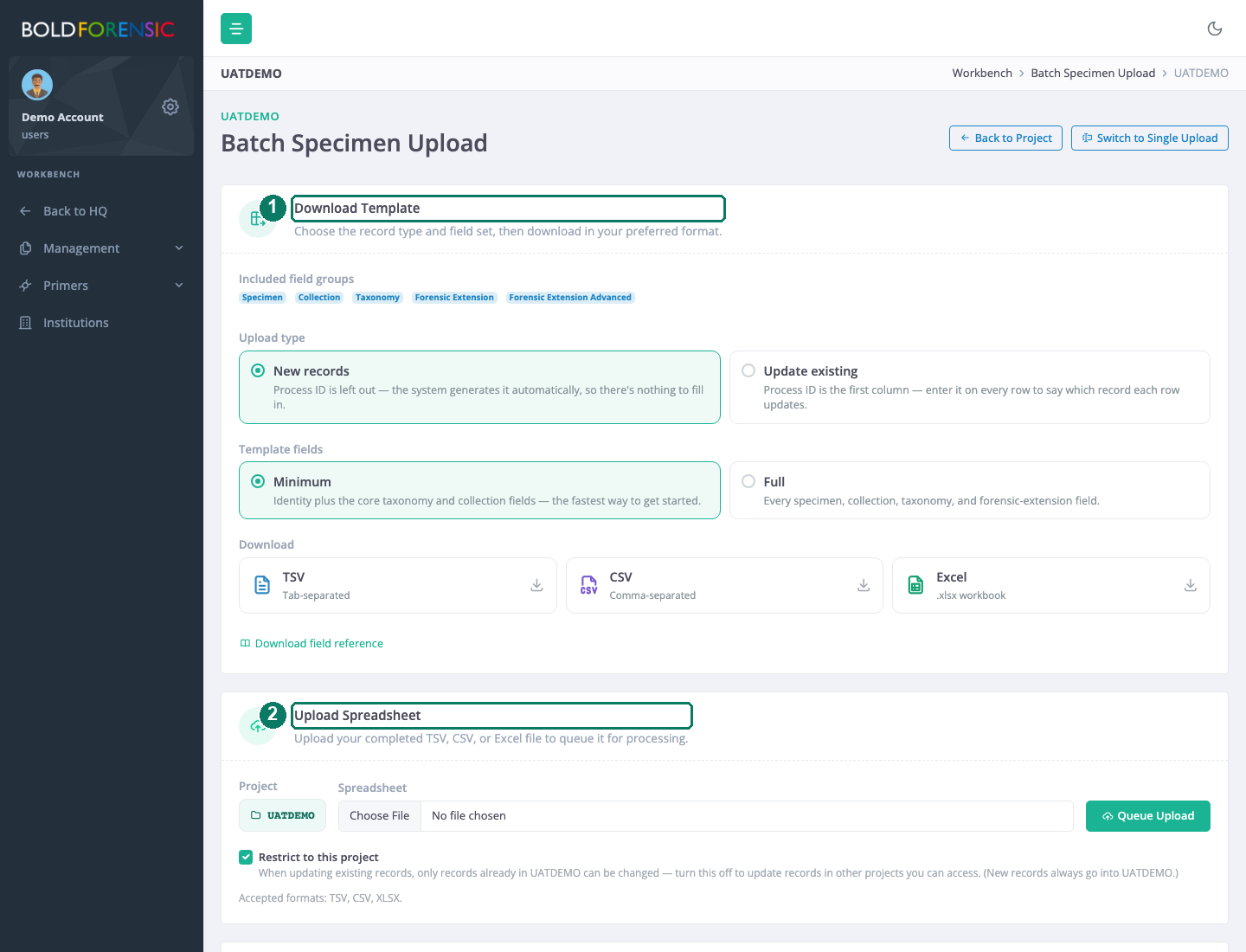Open Back to HQ in sidebar
The height and width of the screenshot is (952, 1246).
click(101, 211)
